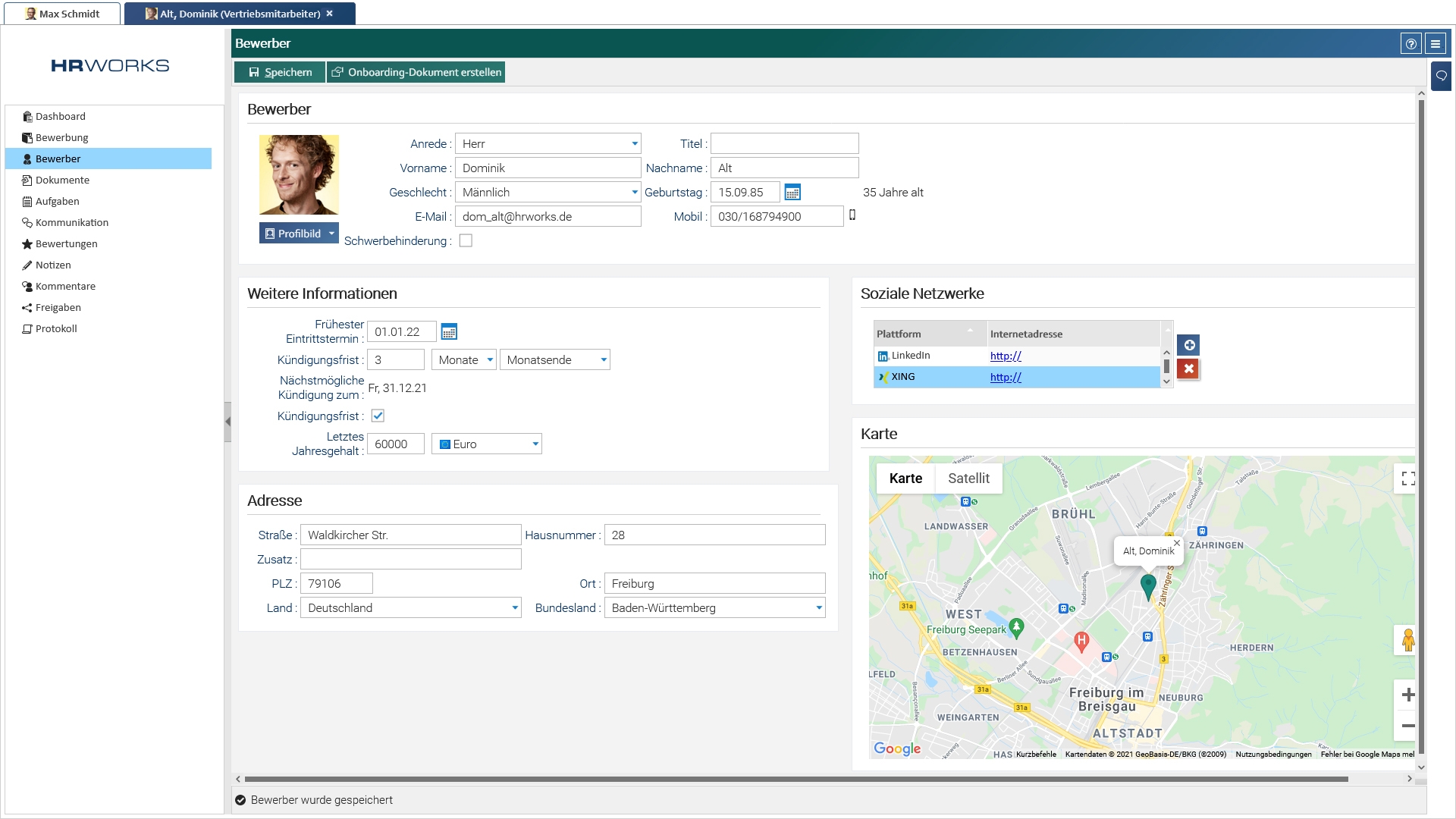The image size is (1456, 819).
Task: Open Dokumente in the sidebar
Action: coord(62,180)
